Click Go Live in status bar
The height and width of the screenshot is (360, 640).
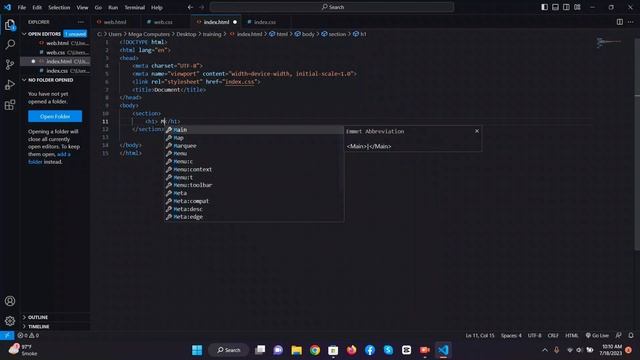597,336
